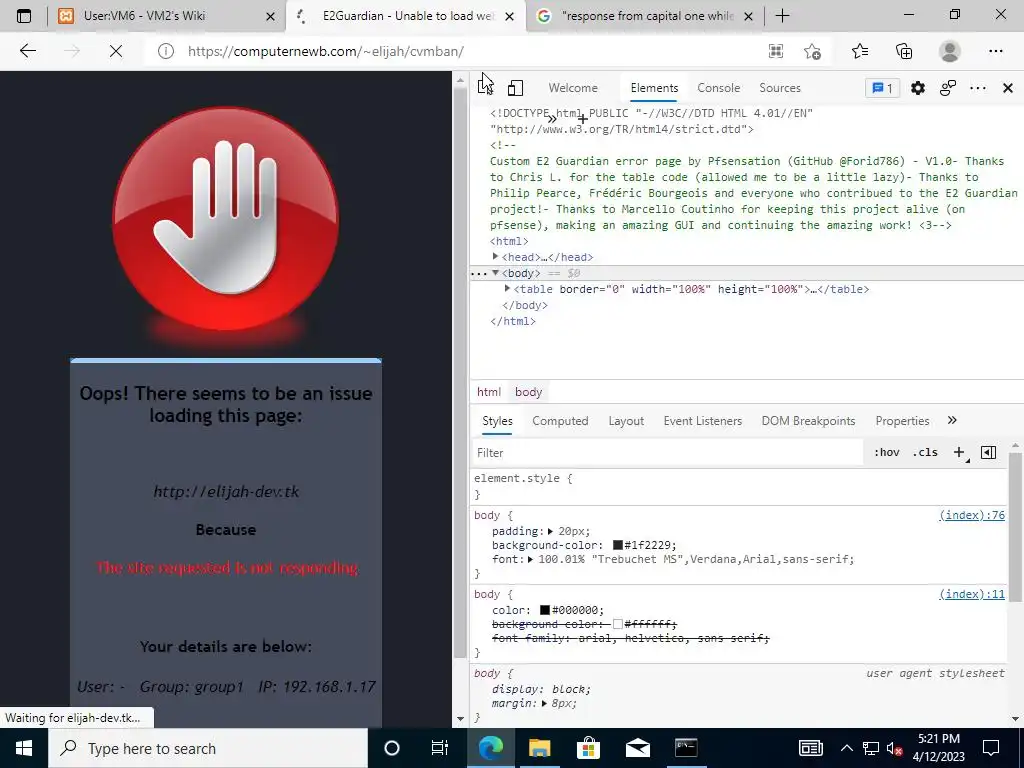The image size is (1024, 768).
Task: Toggle the .cls class editor
Action: [925, 452]
